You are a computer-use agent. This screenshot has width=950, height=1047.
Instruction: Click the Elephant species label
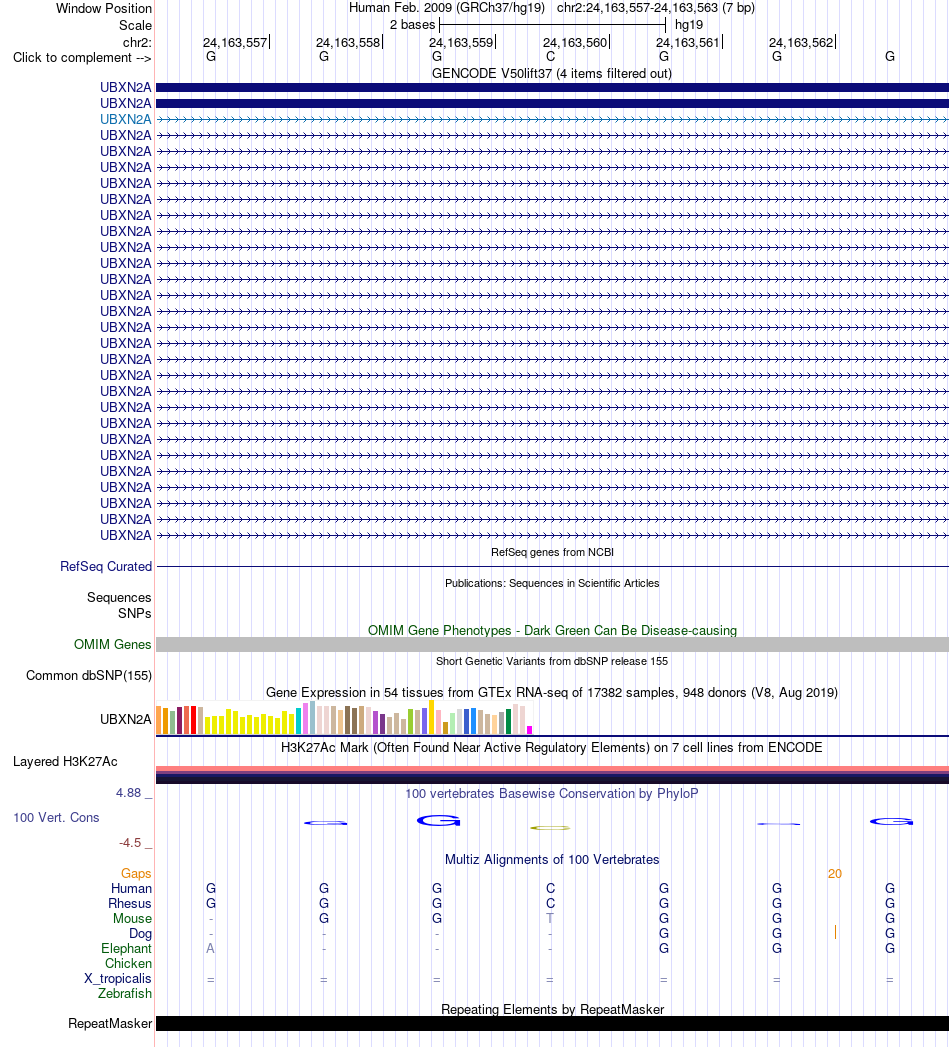[x=126, y=949]
